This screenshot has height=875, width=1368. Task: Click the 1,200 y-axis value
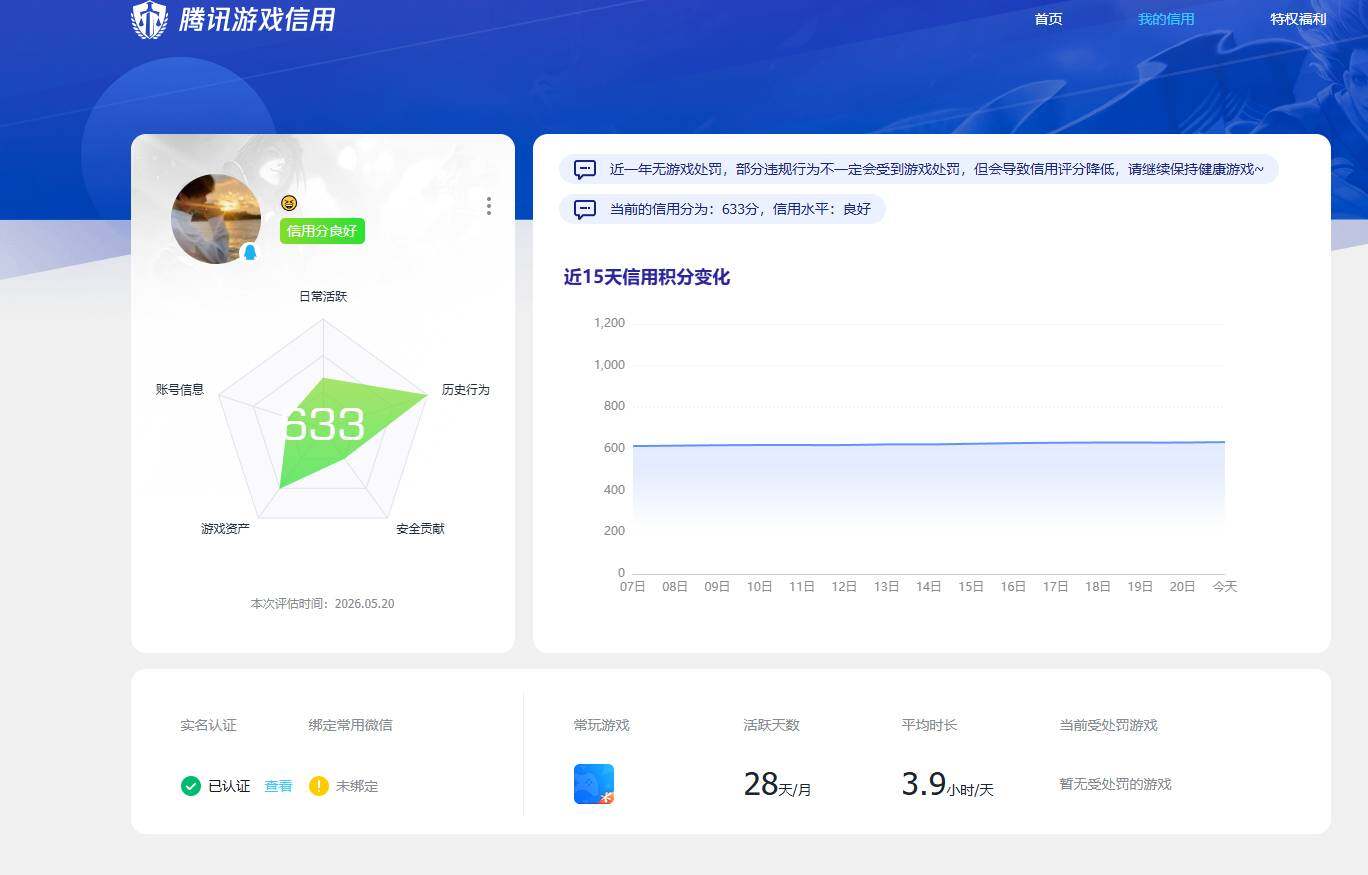click(609, 323)
